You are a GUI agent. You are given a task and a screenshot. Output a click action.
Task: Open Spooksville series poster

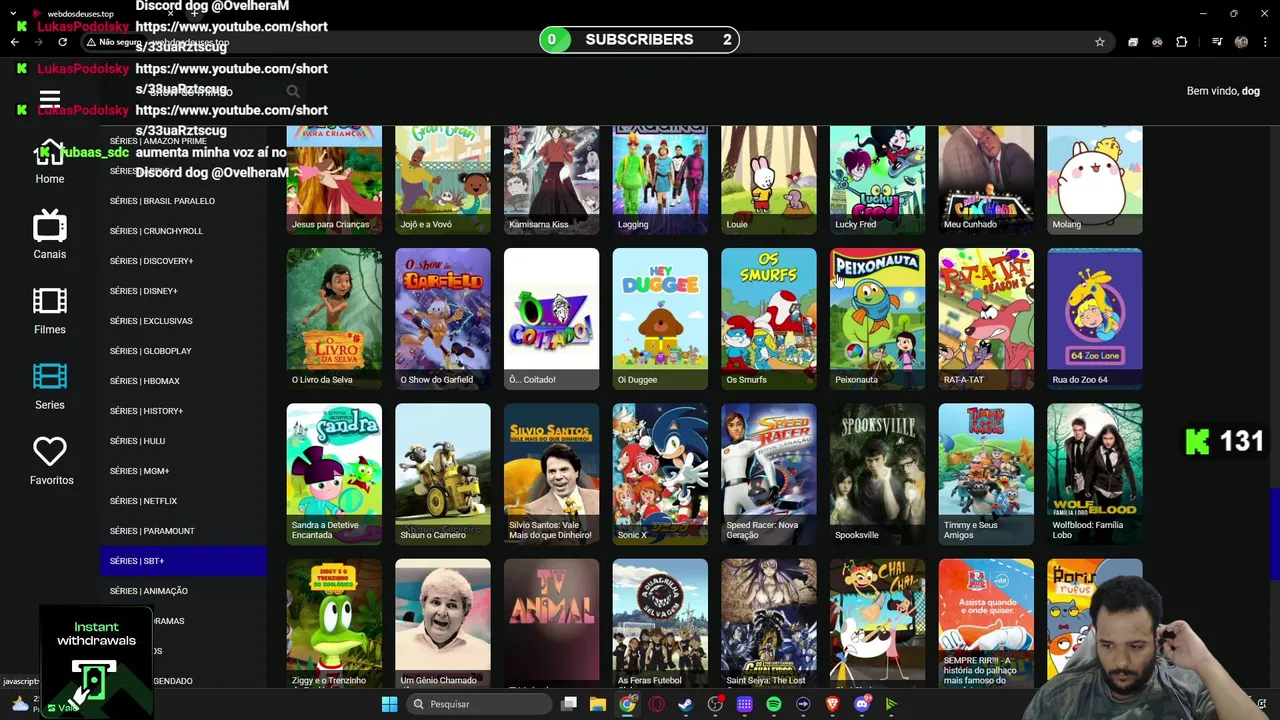coord(877,474)
